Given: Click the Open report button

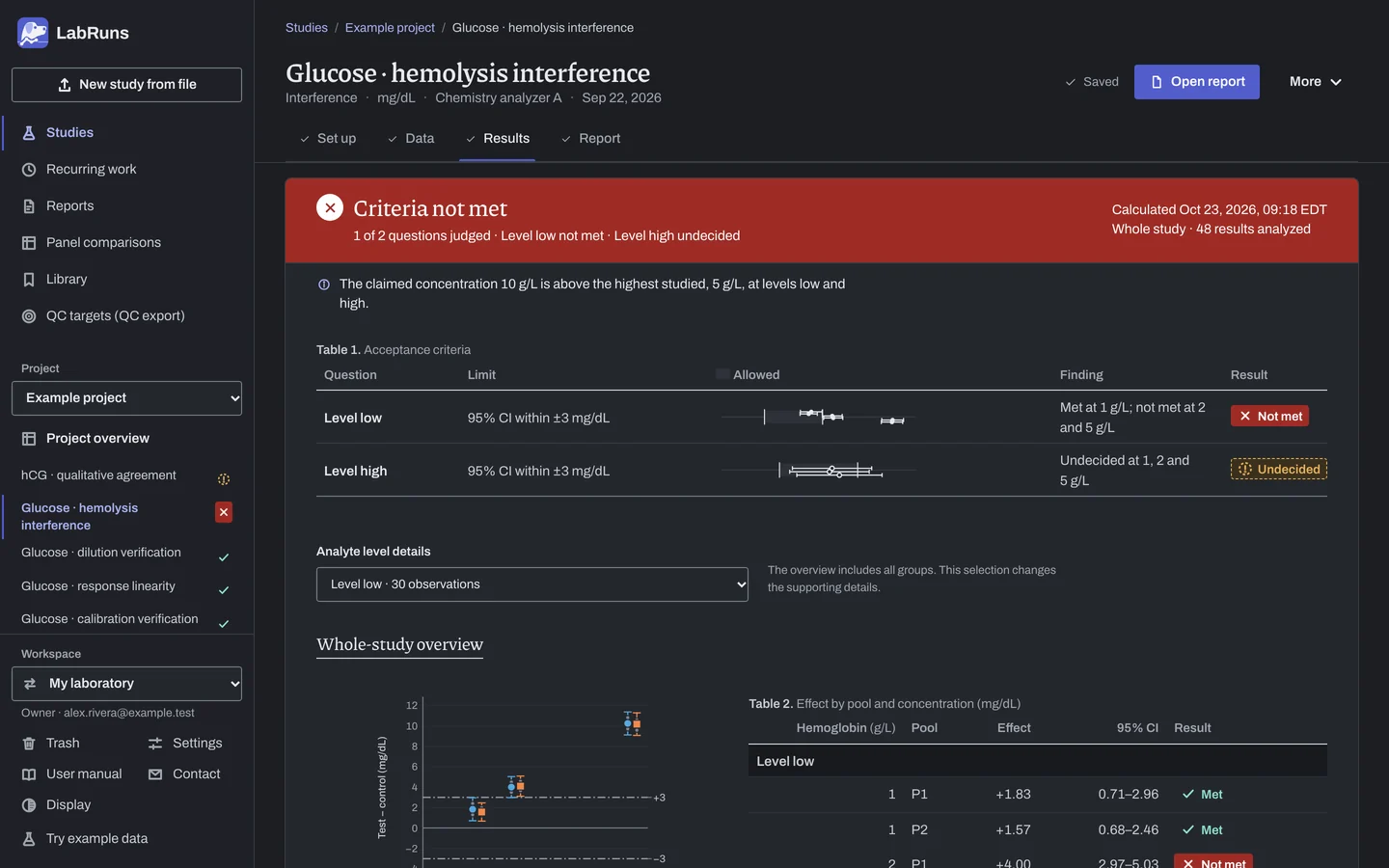Looking at the screenshot, I should tap(1197, 82).
